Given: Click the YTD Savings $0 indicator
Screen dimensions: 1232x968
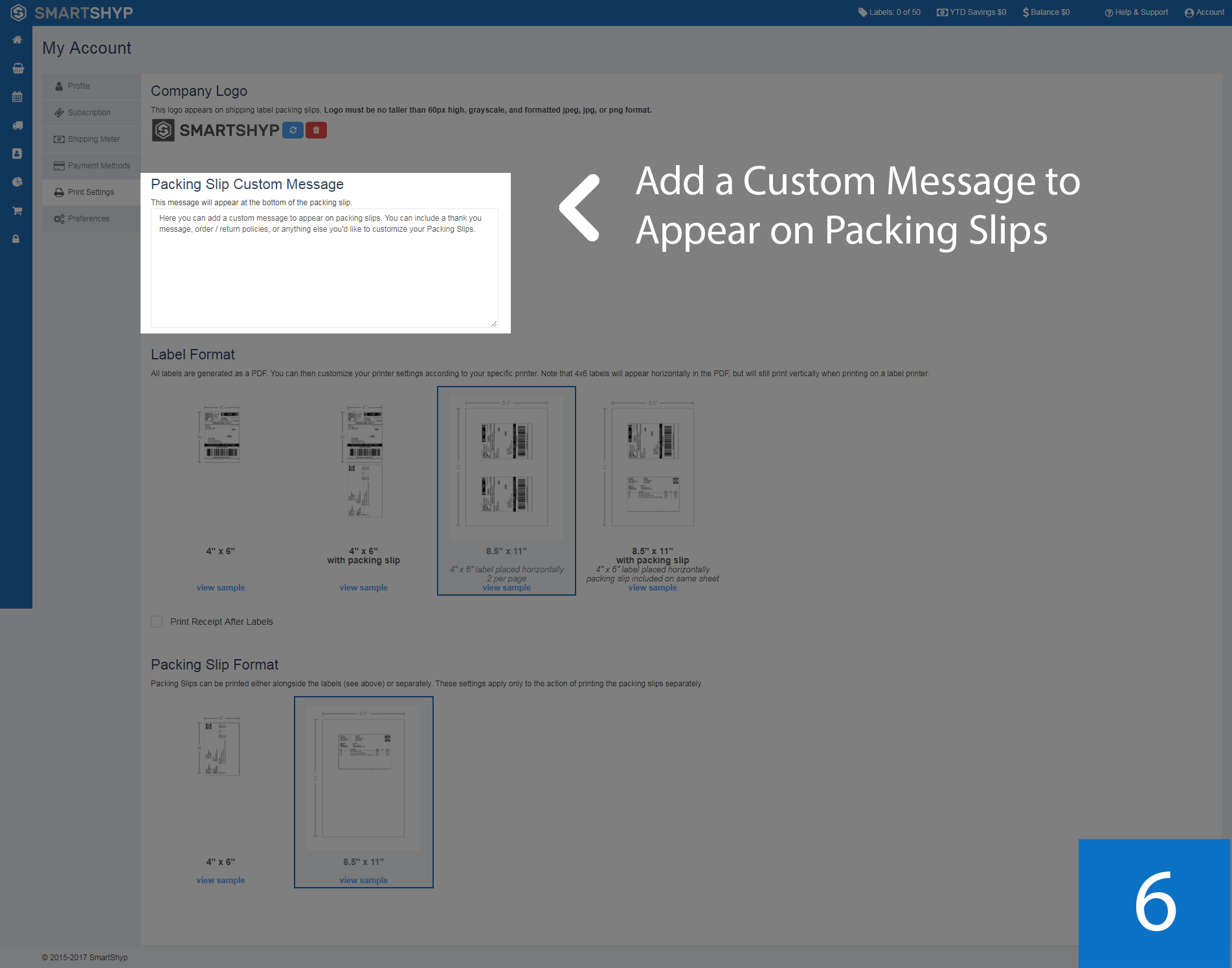Looking at the screenshot, I should [x=971, y=12].
